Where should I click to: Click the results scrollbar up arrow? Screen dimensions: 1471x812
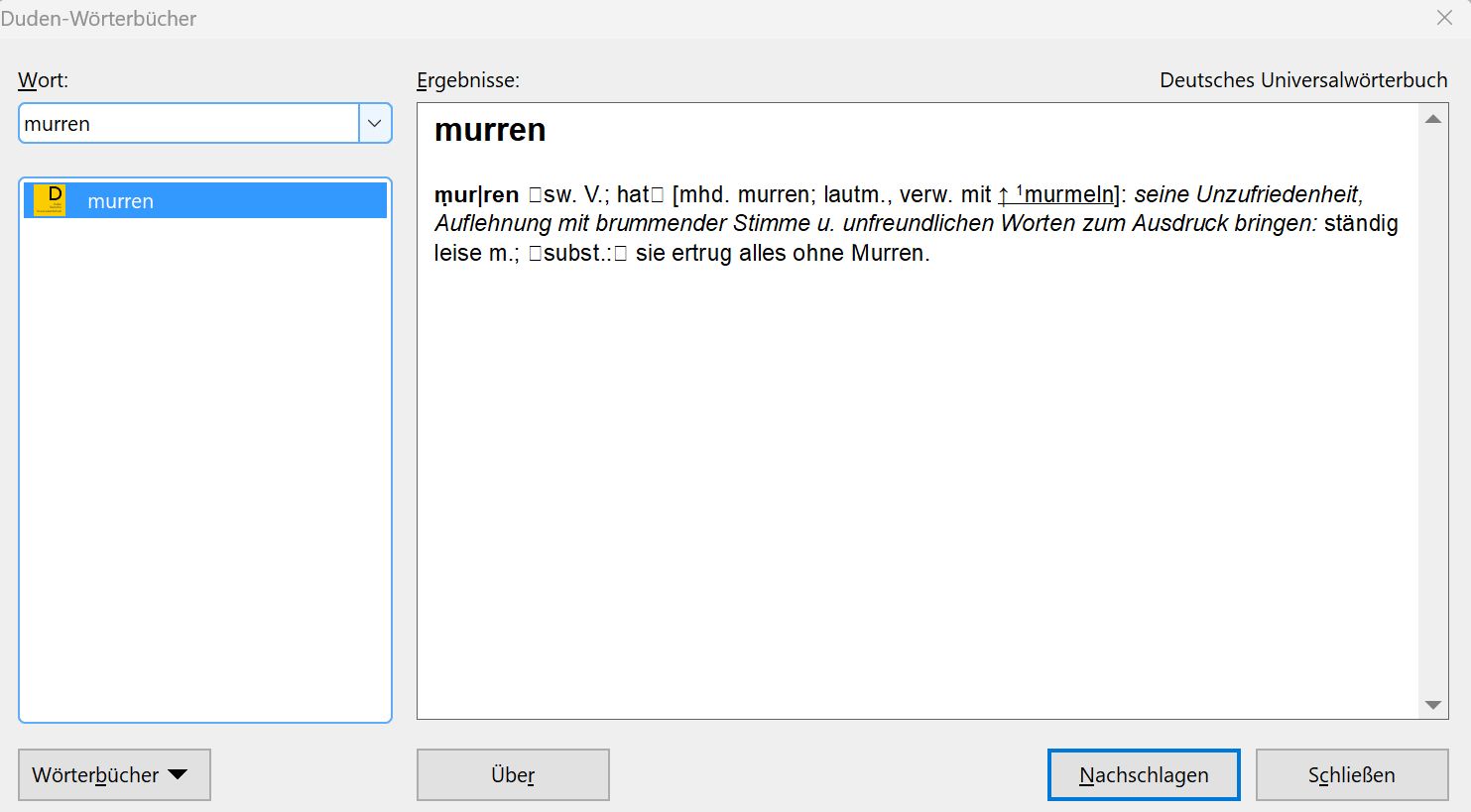[1433, 119]
